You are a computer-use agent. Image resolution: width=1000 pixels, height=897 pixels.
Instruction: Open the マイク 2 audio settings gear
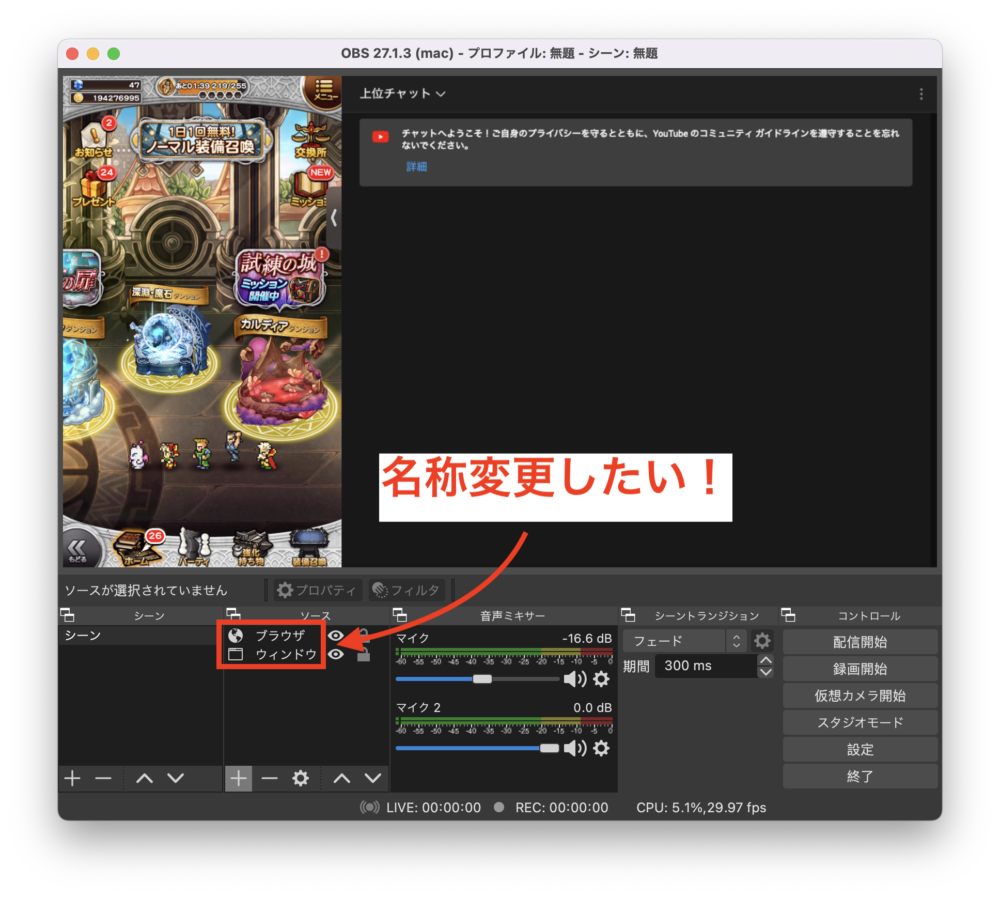601,748
